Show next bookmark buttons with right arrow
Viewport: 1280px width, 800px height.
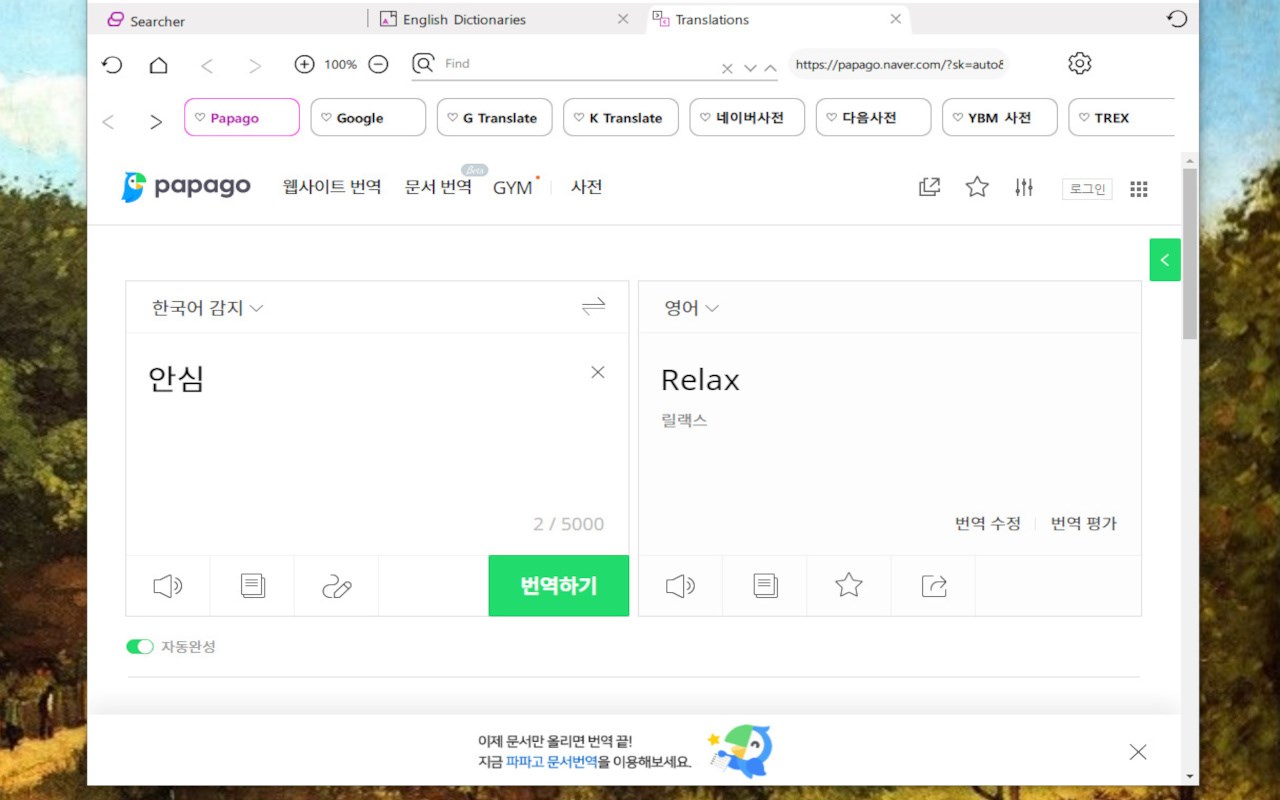click(156, 122)
